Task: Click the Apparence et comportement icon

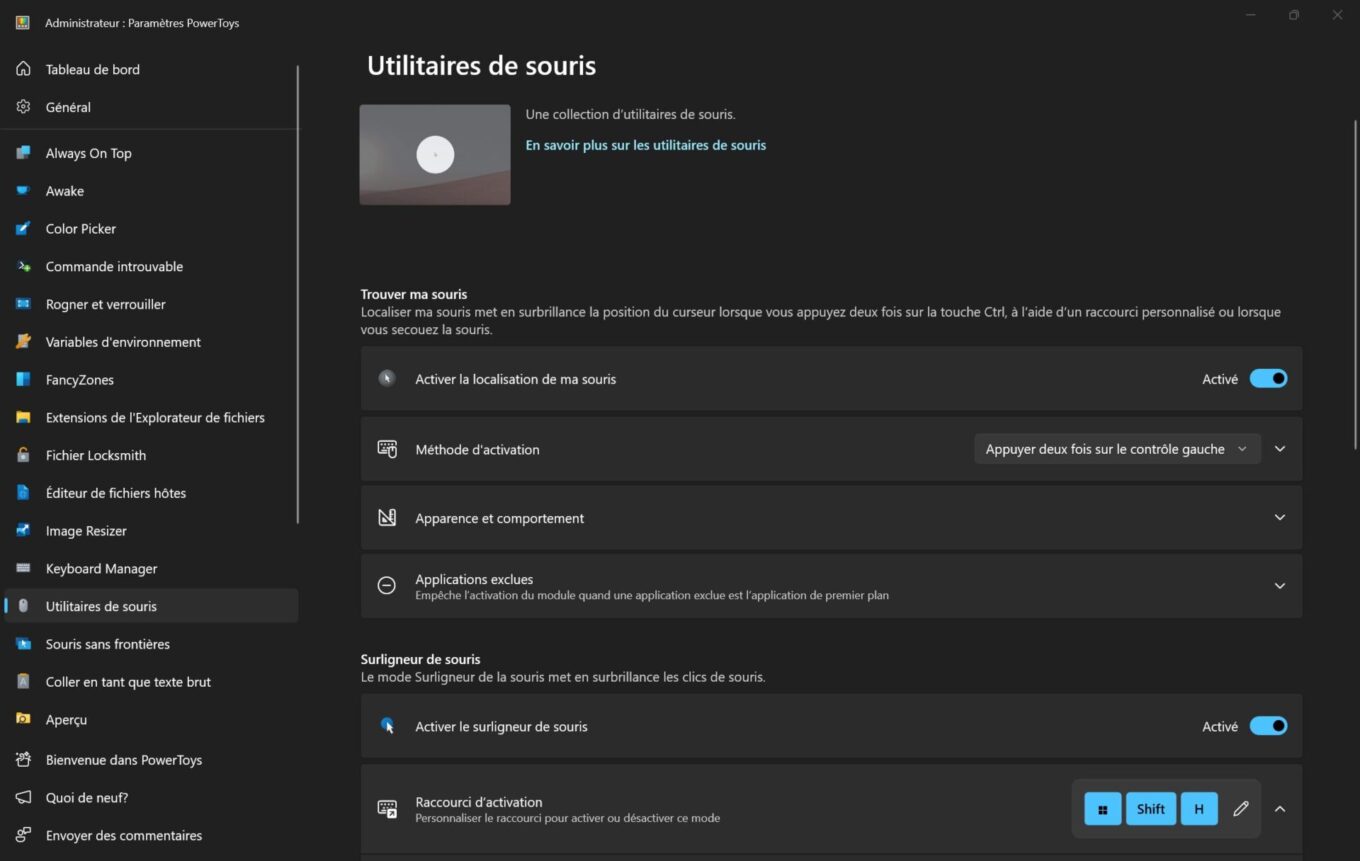Action: [x=387, y=518]
